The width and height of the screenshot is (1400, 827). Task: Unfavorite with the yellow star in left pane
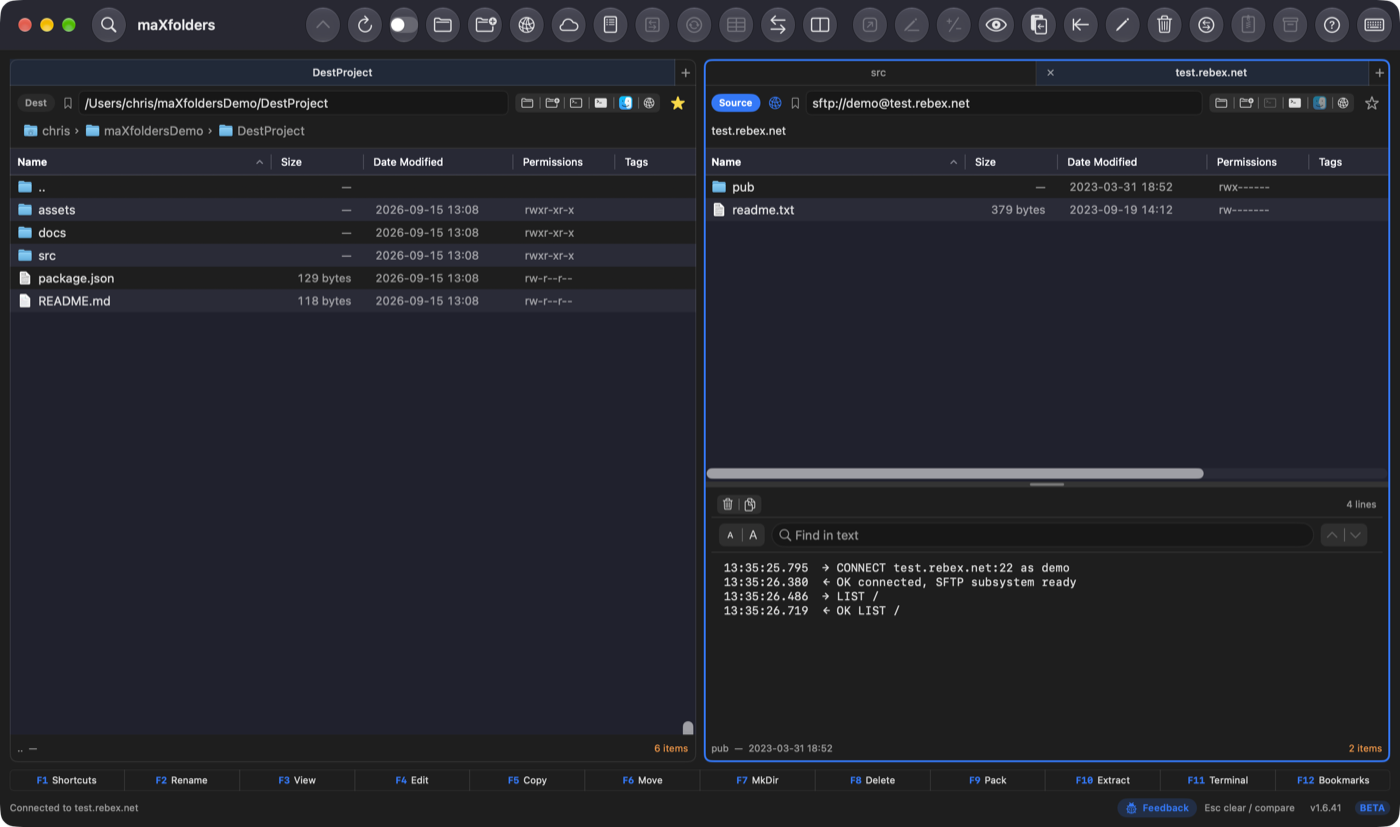678,103
